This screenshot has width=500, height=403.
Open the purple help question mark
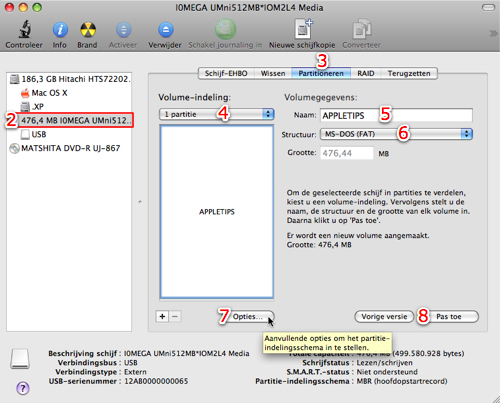point(23,388)
